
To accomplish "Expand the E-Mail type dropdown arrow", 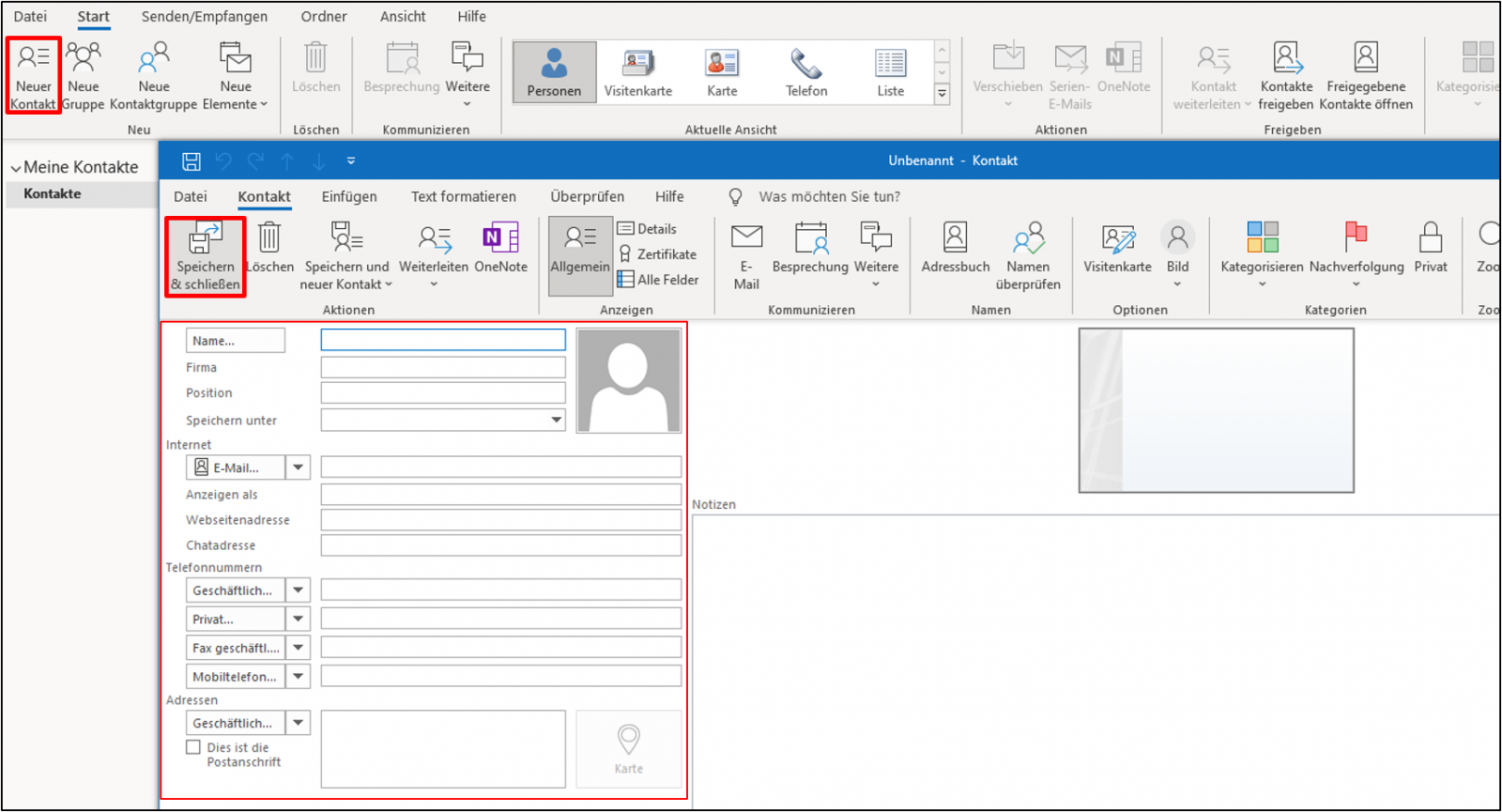I will pos(299,467).
